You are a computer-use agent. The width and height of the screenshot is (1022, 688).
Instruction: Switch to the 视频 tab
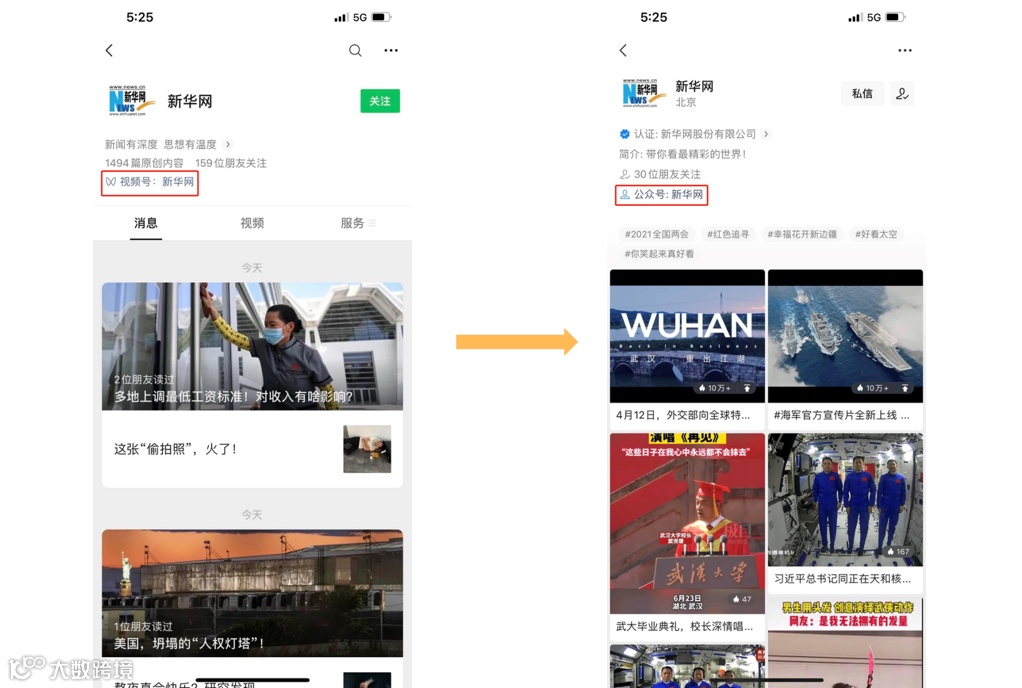click(252, 223)
